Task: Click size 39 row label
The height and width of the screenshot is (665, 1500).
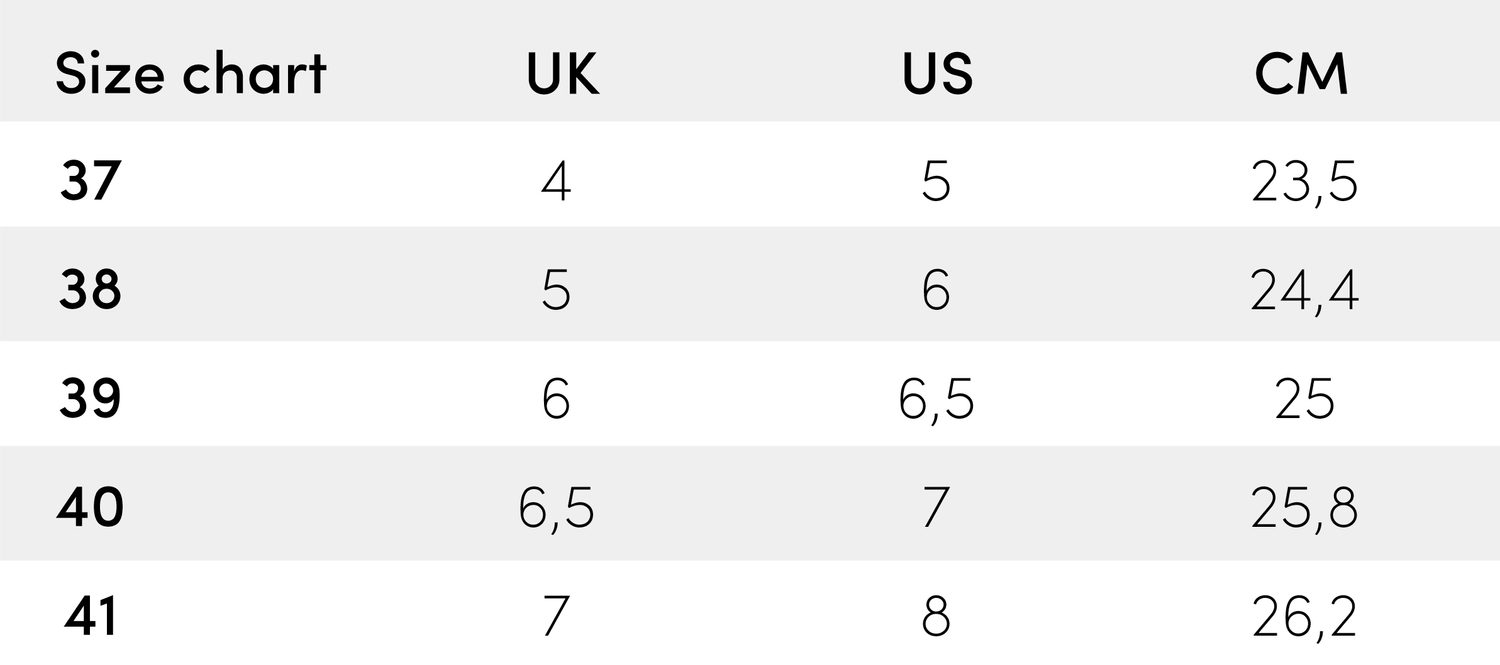Action: coord(90,399)
